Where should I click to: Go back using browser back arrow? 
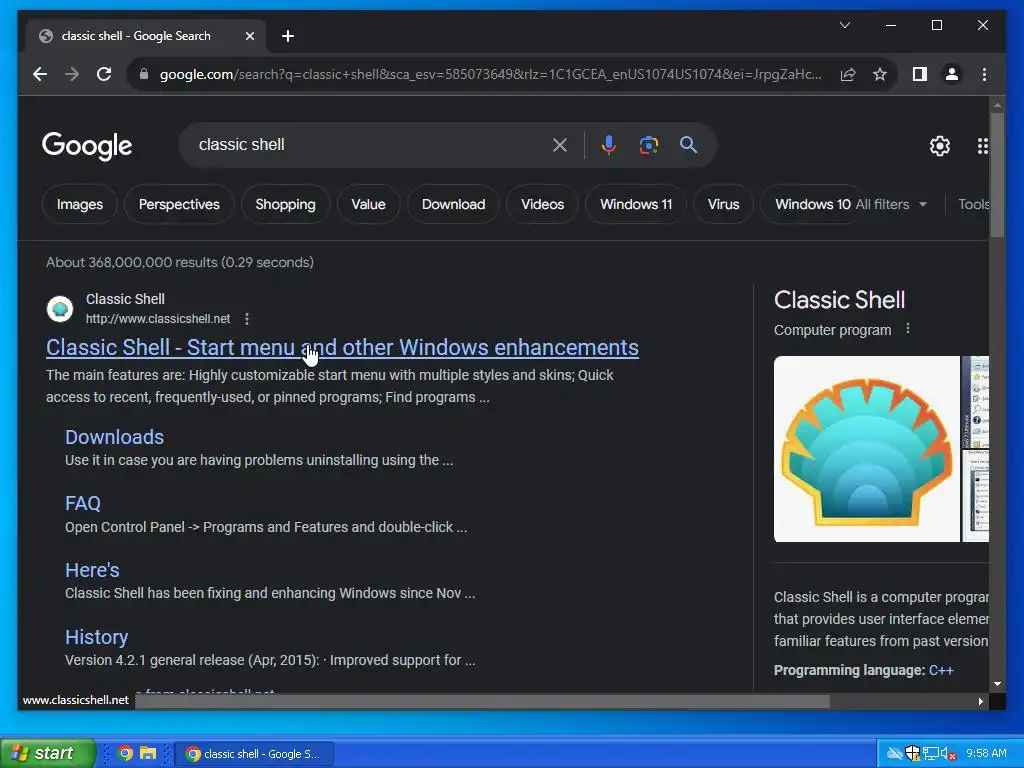click(40, 74)
